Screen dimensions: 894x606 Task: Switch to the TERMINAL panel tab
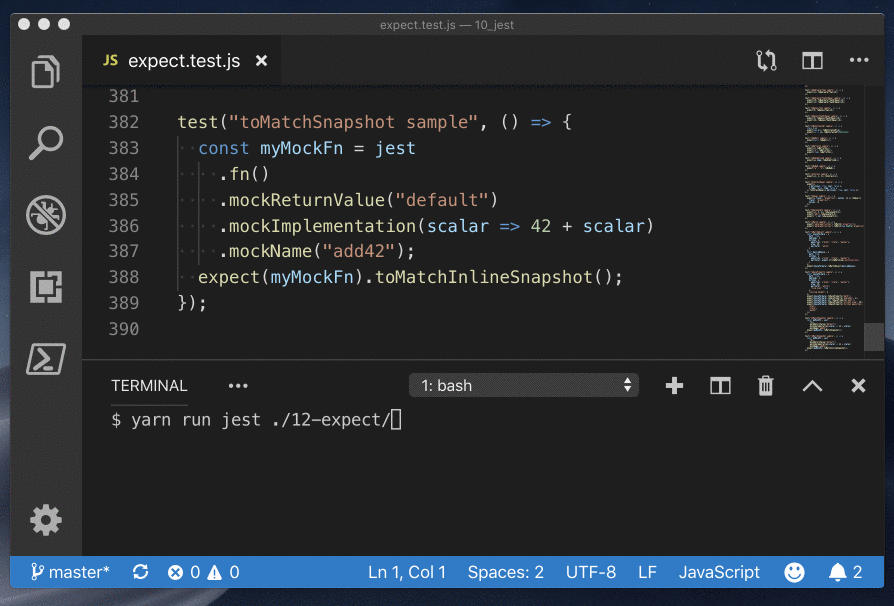(149, 386)
